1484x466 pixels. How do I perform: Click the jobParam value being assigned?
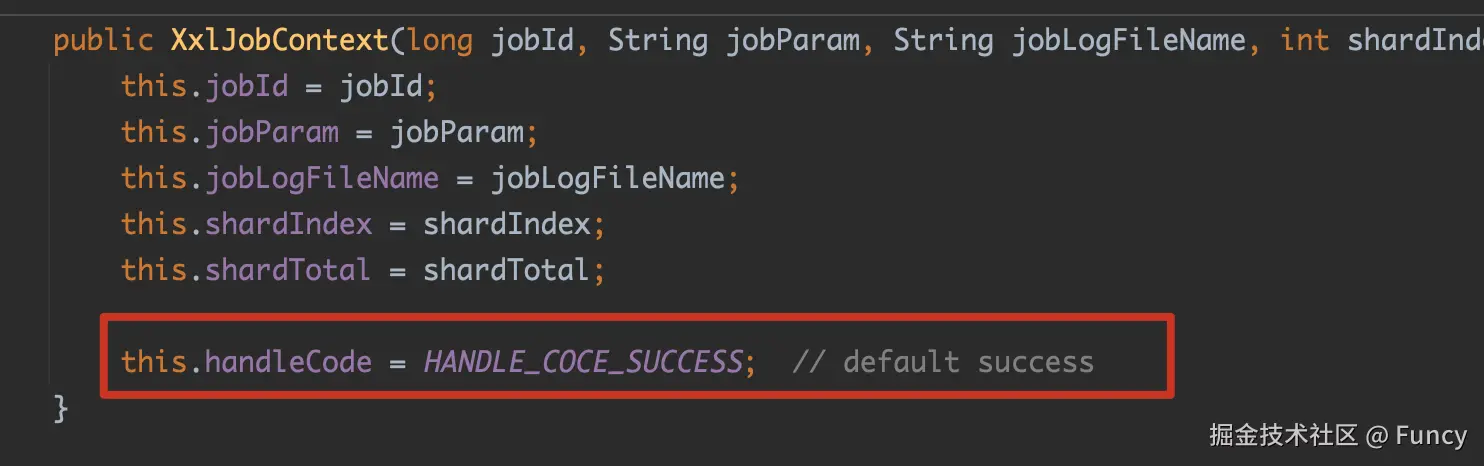[456, 132]
